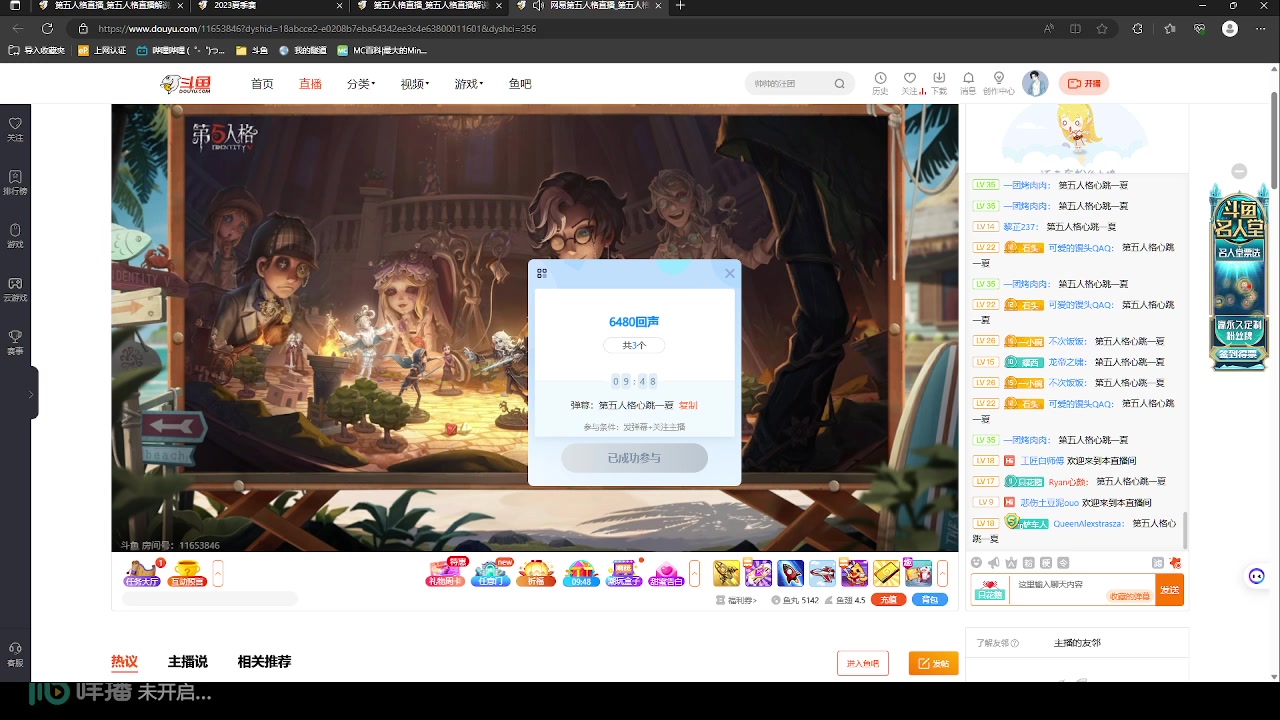This screenshot has height=720, width=1280.
Task: Open the 客服 customer service icon
Action: 15,654
